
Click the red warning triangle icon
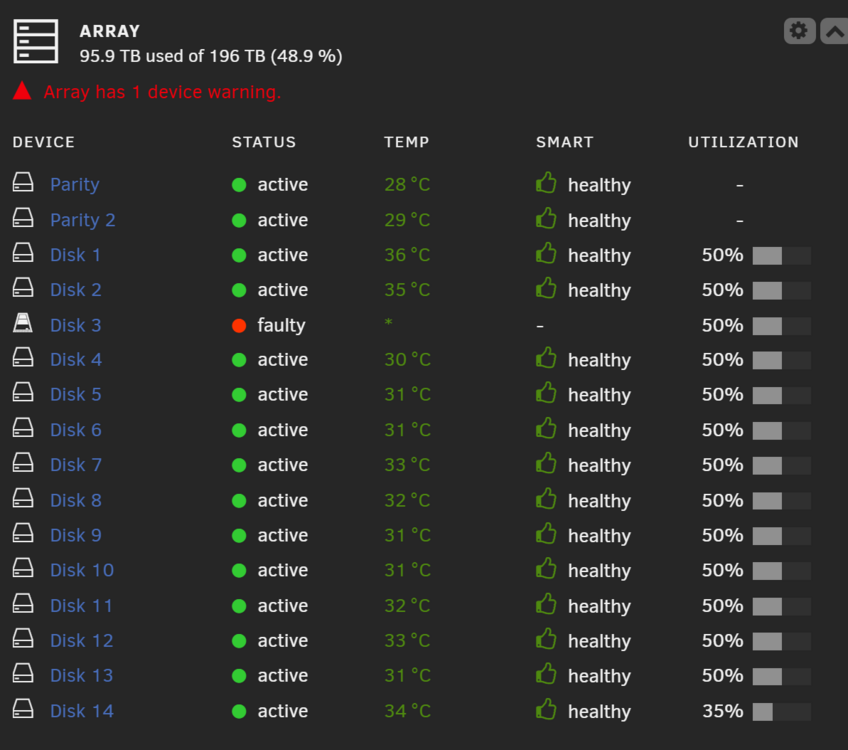[22, 91]
